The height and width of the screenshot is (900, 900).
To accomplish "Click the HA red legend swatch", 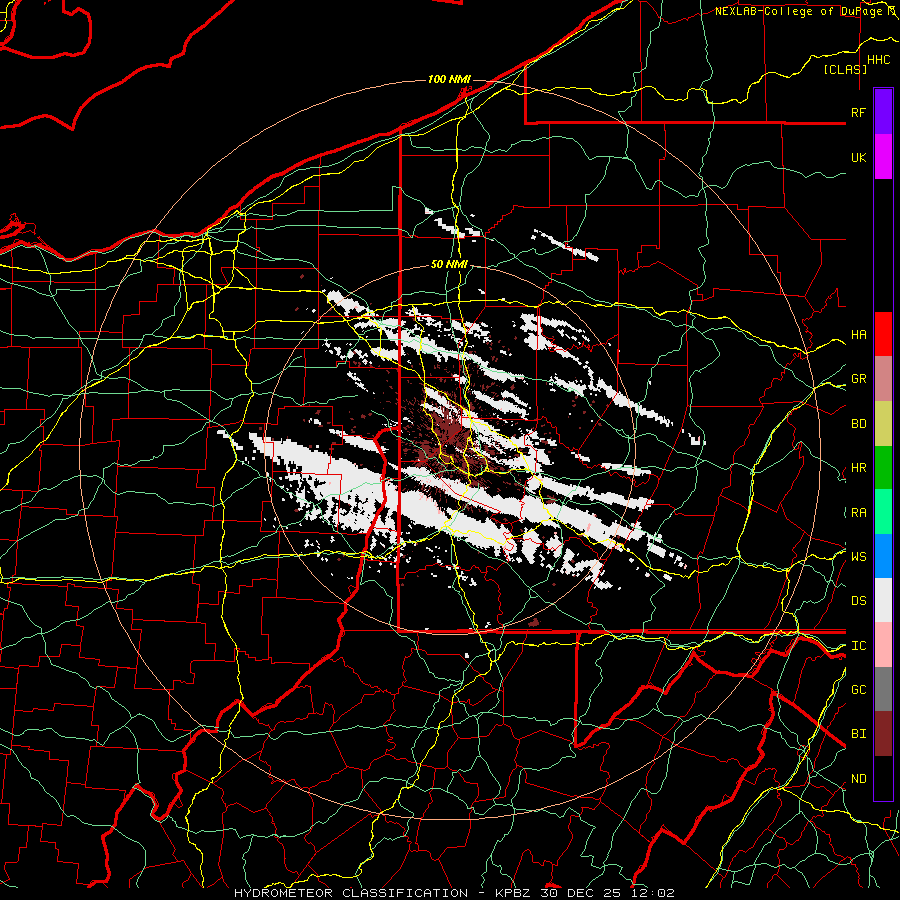I will (x=883, y=334).
